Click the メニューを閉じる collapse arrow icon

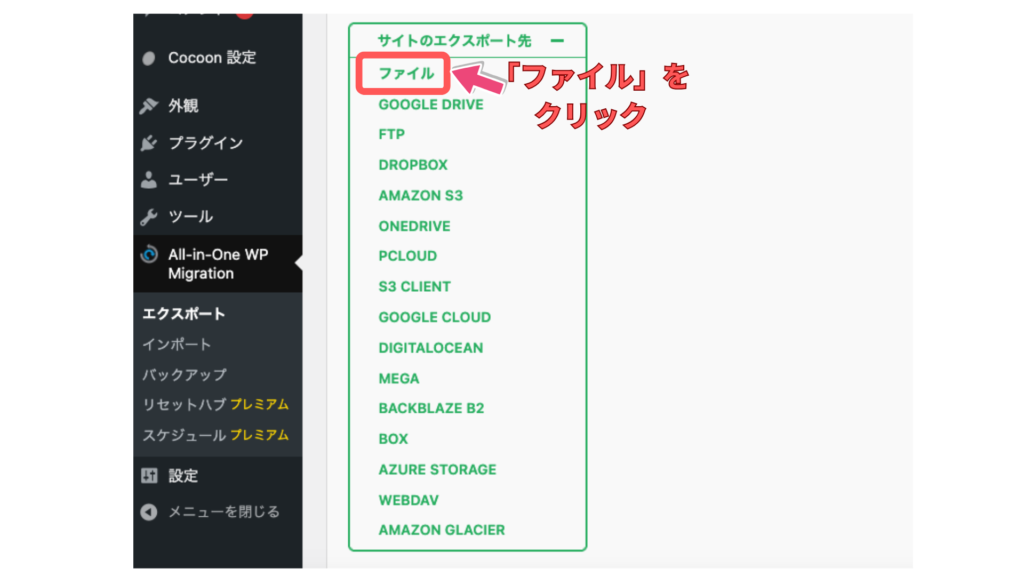click(x=149, y=512)
